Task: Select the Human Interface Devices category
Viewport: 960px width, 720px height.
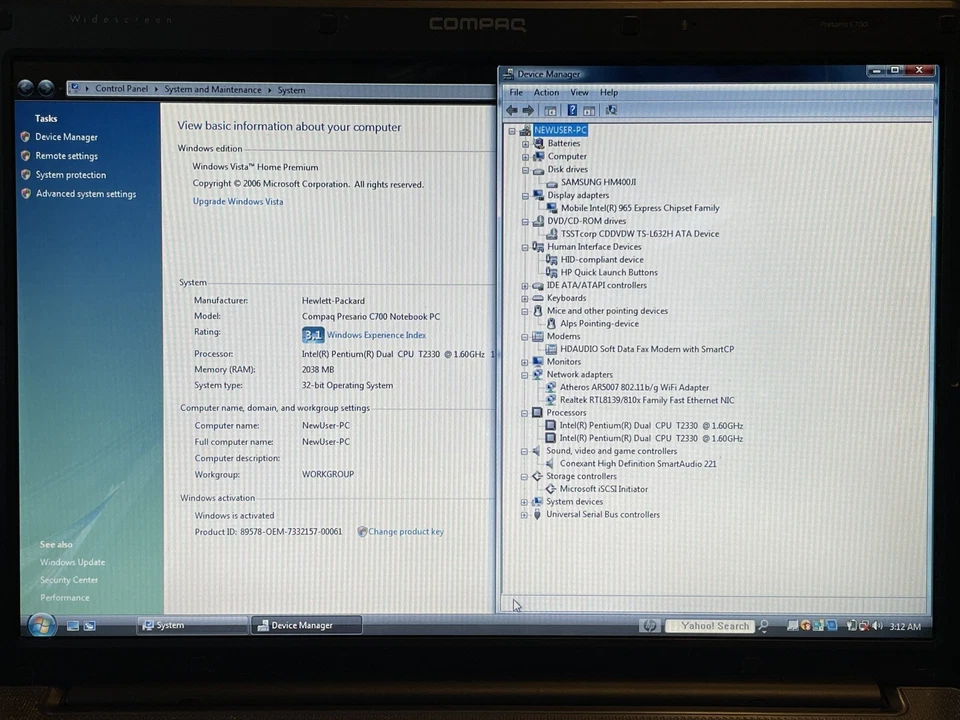Action: click(594, 247)
